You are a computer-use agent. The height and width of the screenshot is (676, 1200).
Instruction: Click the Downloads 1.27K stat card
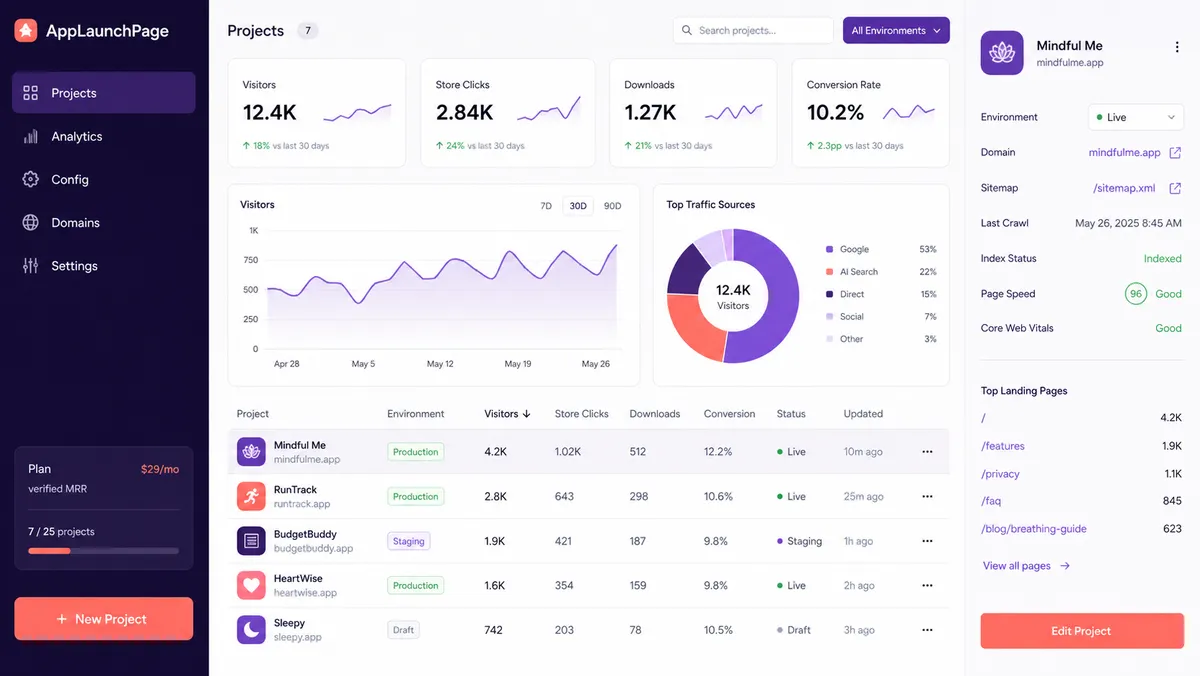click(693, 113)
